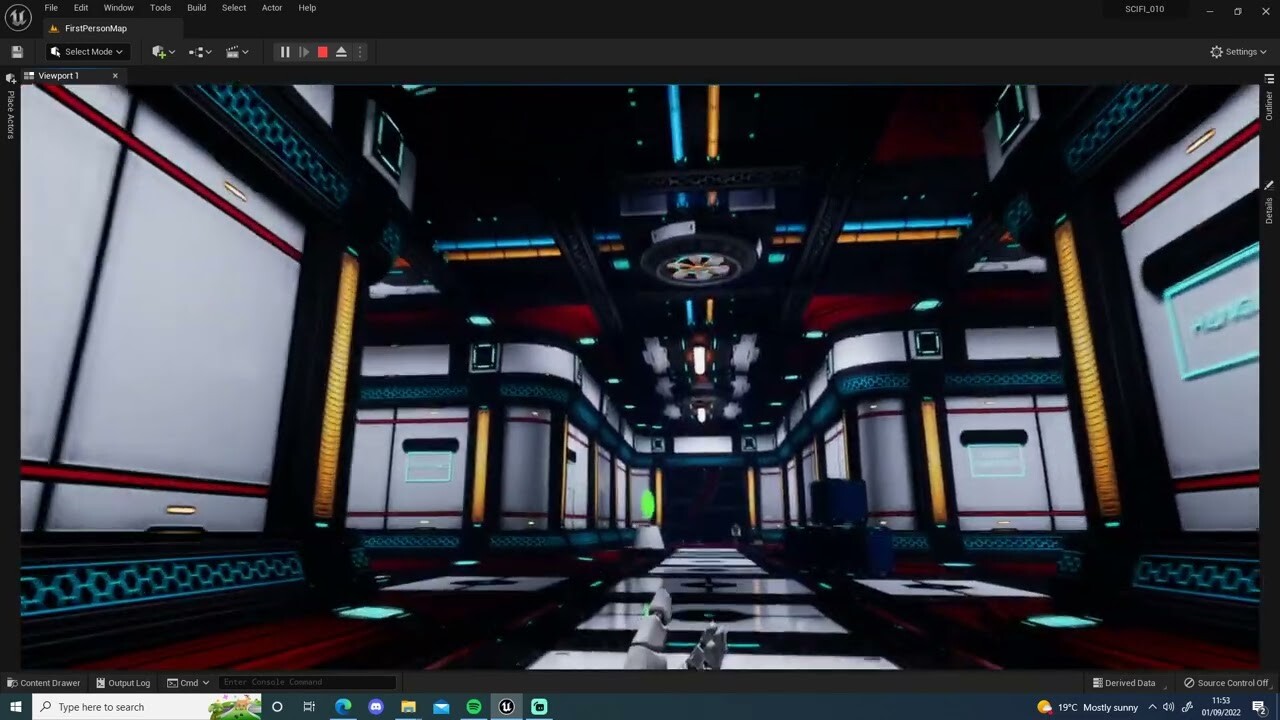This screenshot has width=1280, height=720.
Task: Eject from player-controlled pawn
Action: (x=340, y=51)
